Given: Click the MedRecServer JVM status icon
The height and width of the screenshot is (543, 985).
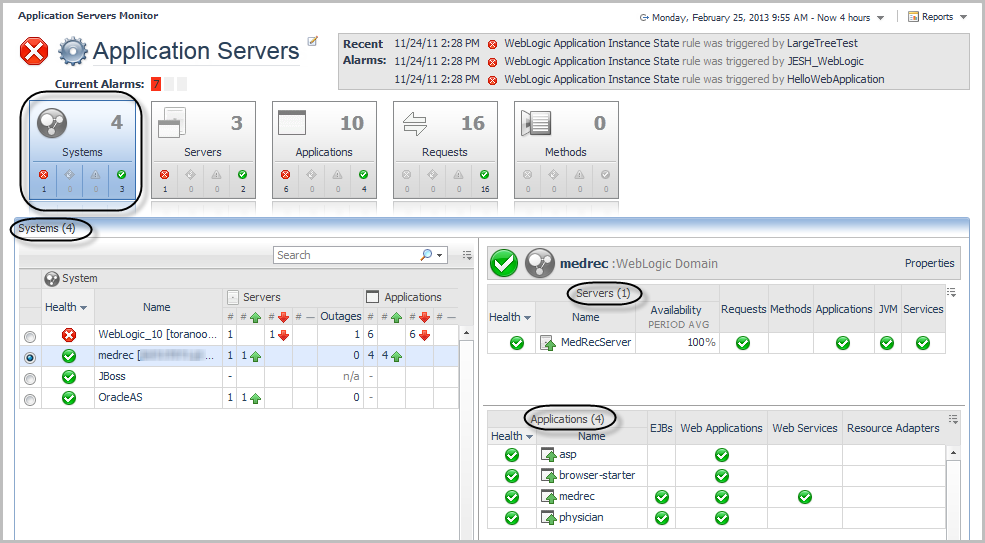Looking at the screenshot, I should point(887,343).
